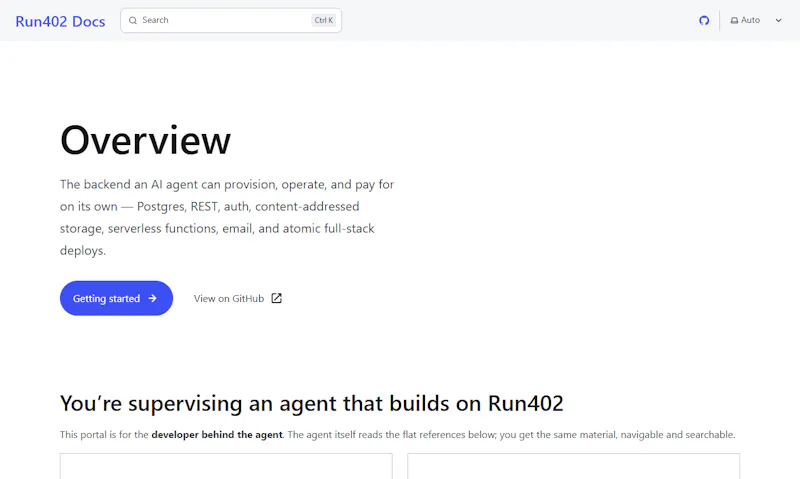The image size is (800, 479).
Task: Click the Search input field
Action: (x=231, y=20)
